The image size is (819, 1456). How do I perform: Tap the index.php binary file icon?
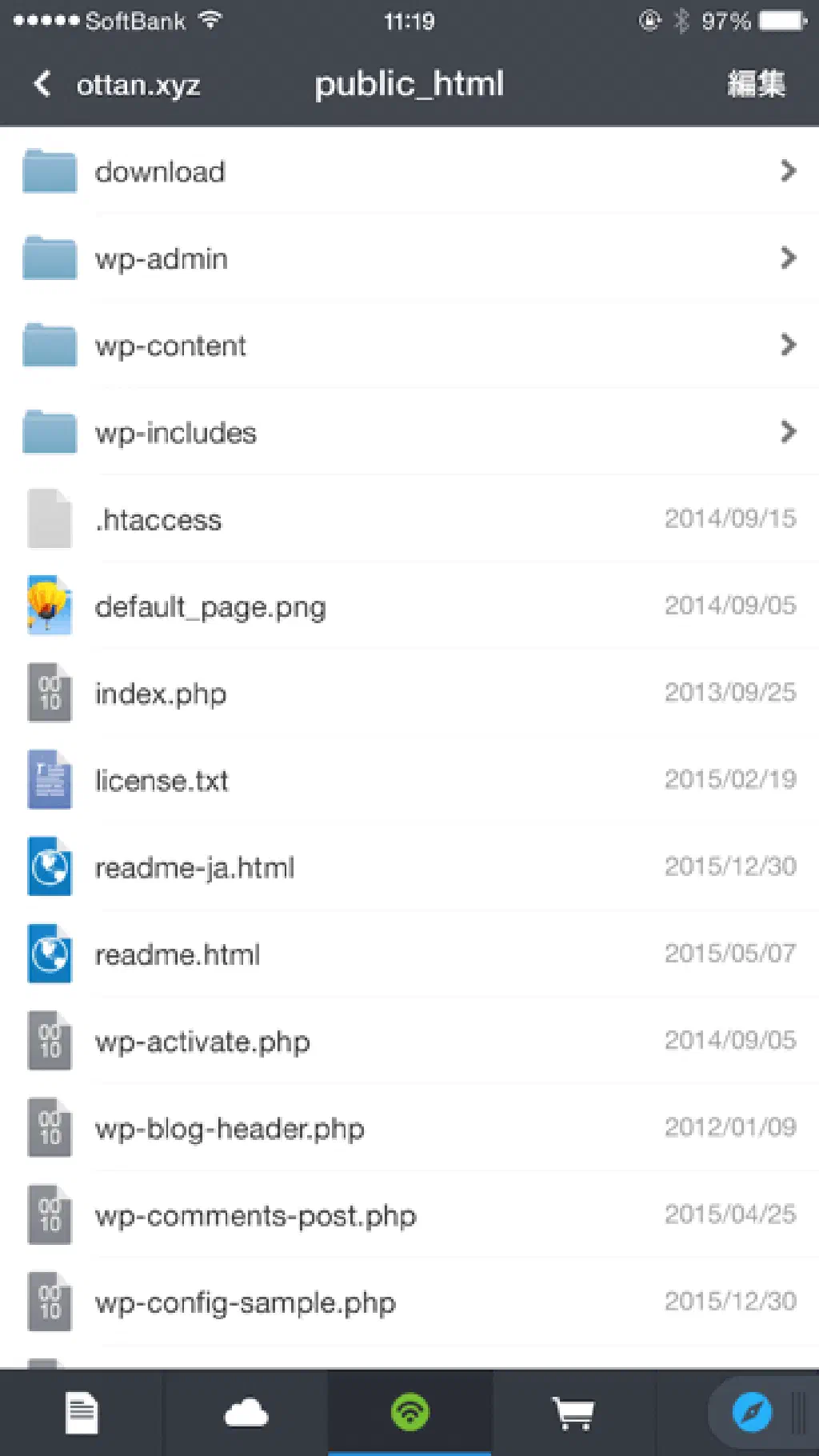coord(50,693)
